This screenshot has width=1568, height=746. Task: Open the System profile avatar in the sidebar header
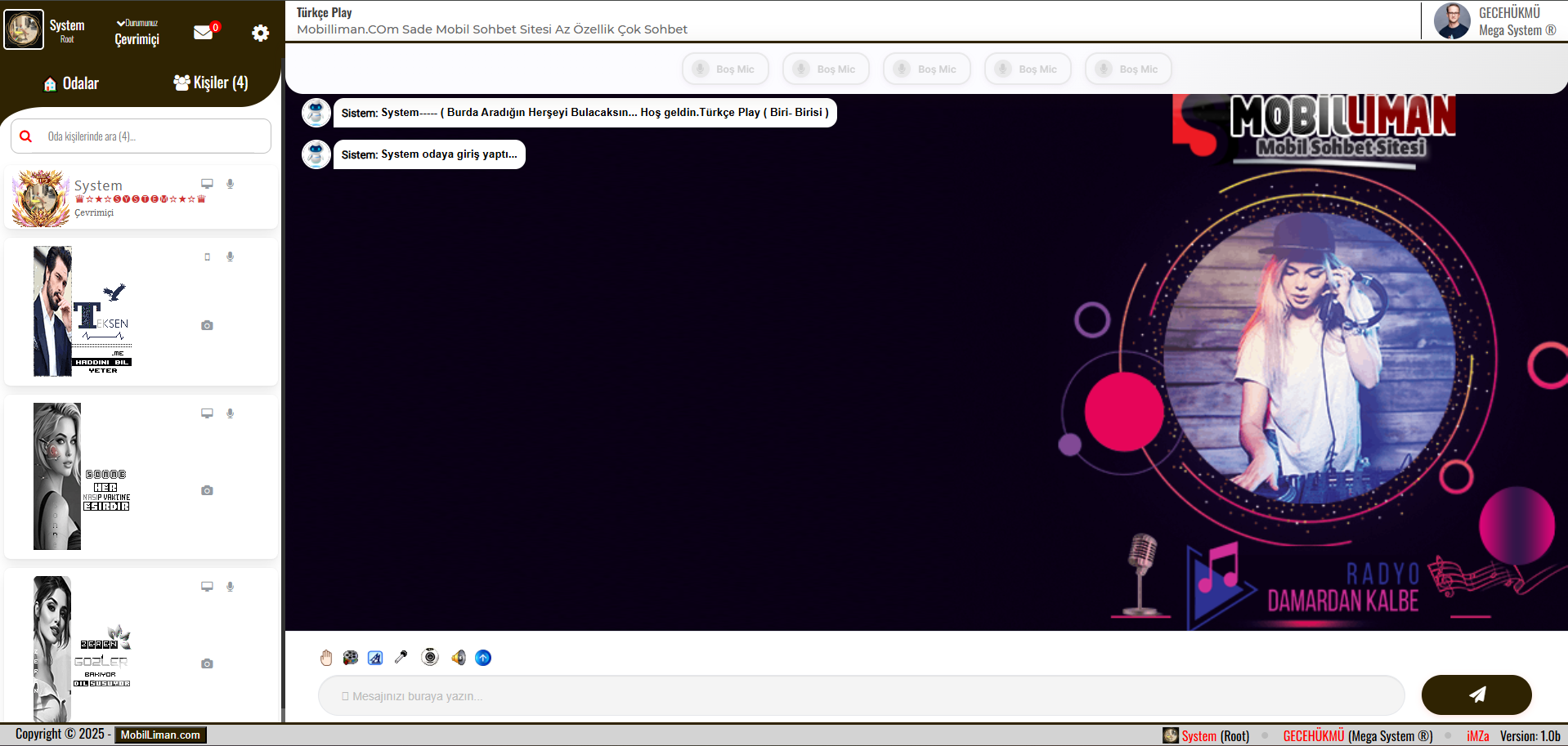coord(24,29)
